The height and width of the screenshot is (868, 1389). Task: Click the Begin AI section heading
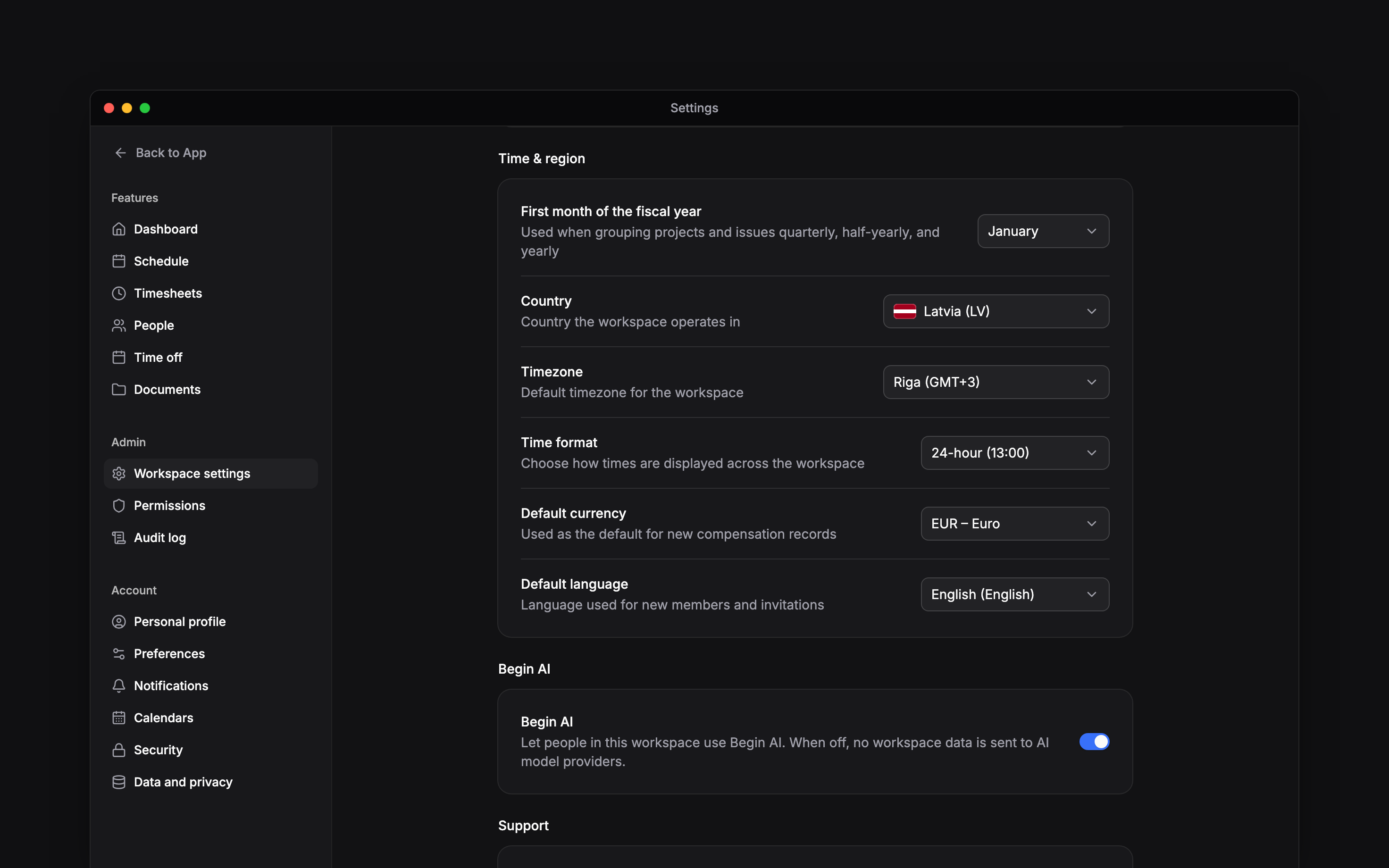tap(524, 669)
